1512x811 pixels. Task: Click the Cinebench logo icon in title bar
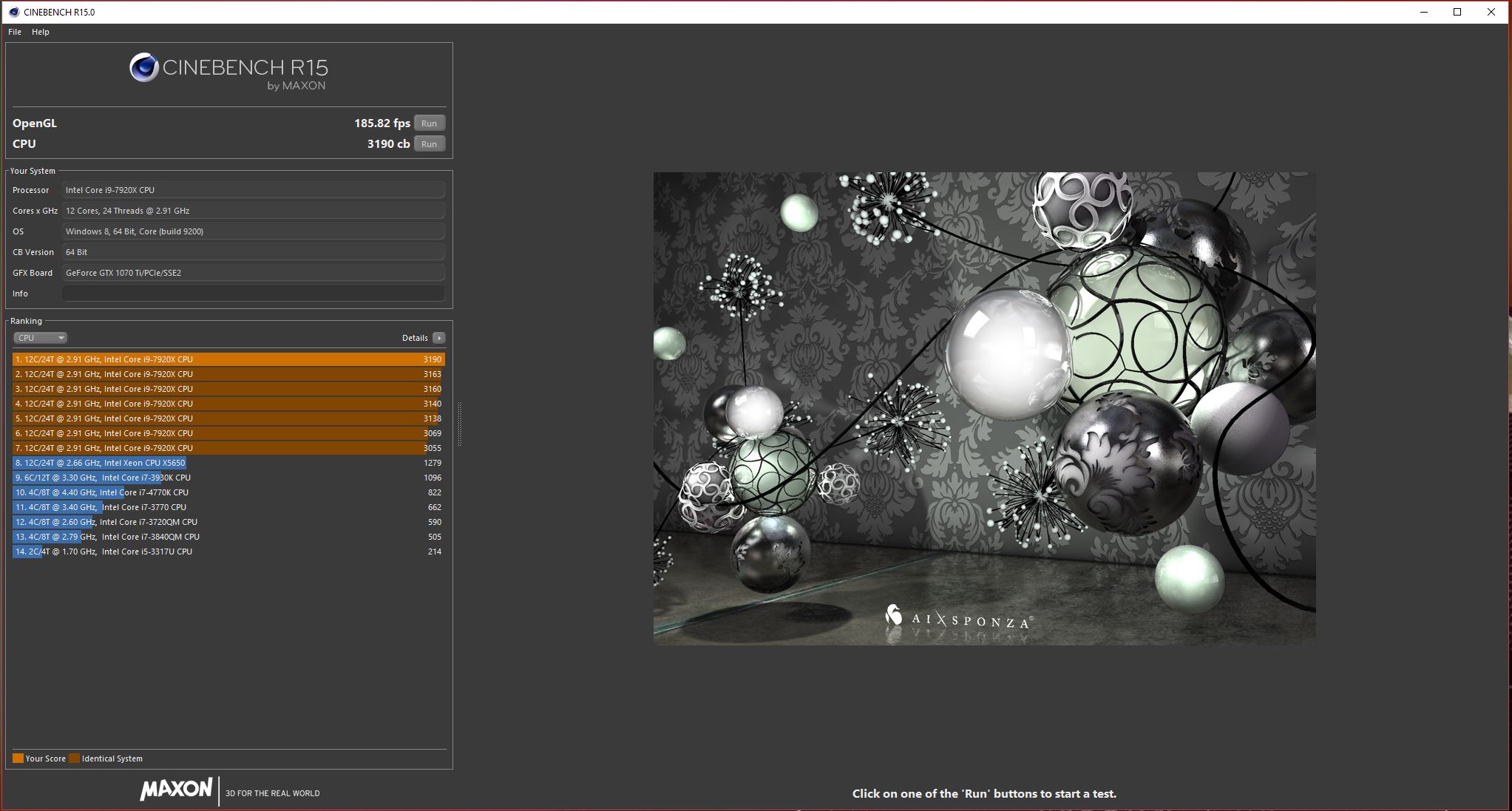[x=14, y=12]
